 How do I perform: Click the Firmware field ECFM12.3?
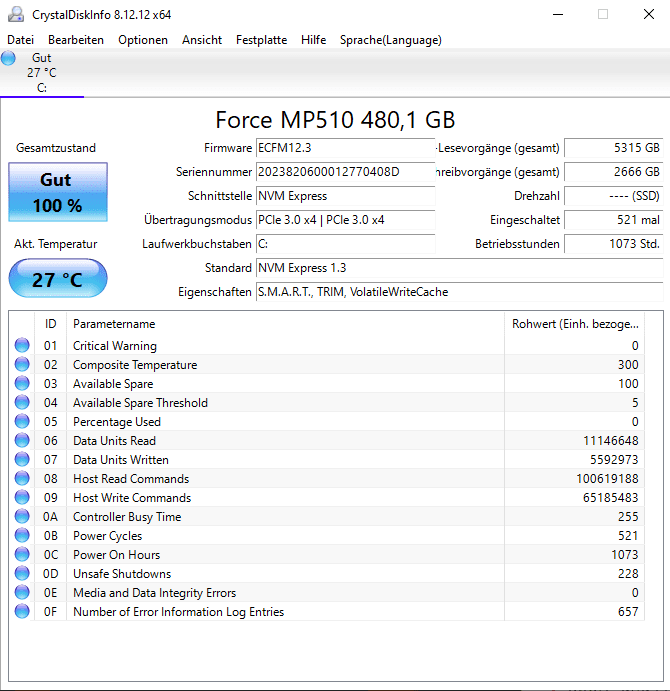point(346,148)
